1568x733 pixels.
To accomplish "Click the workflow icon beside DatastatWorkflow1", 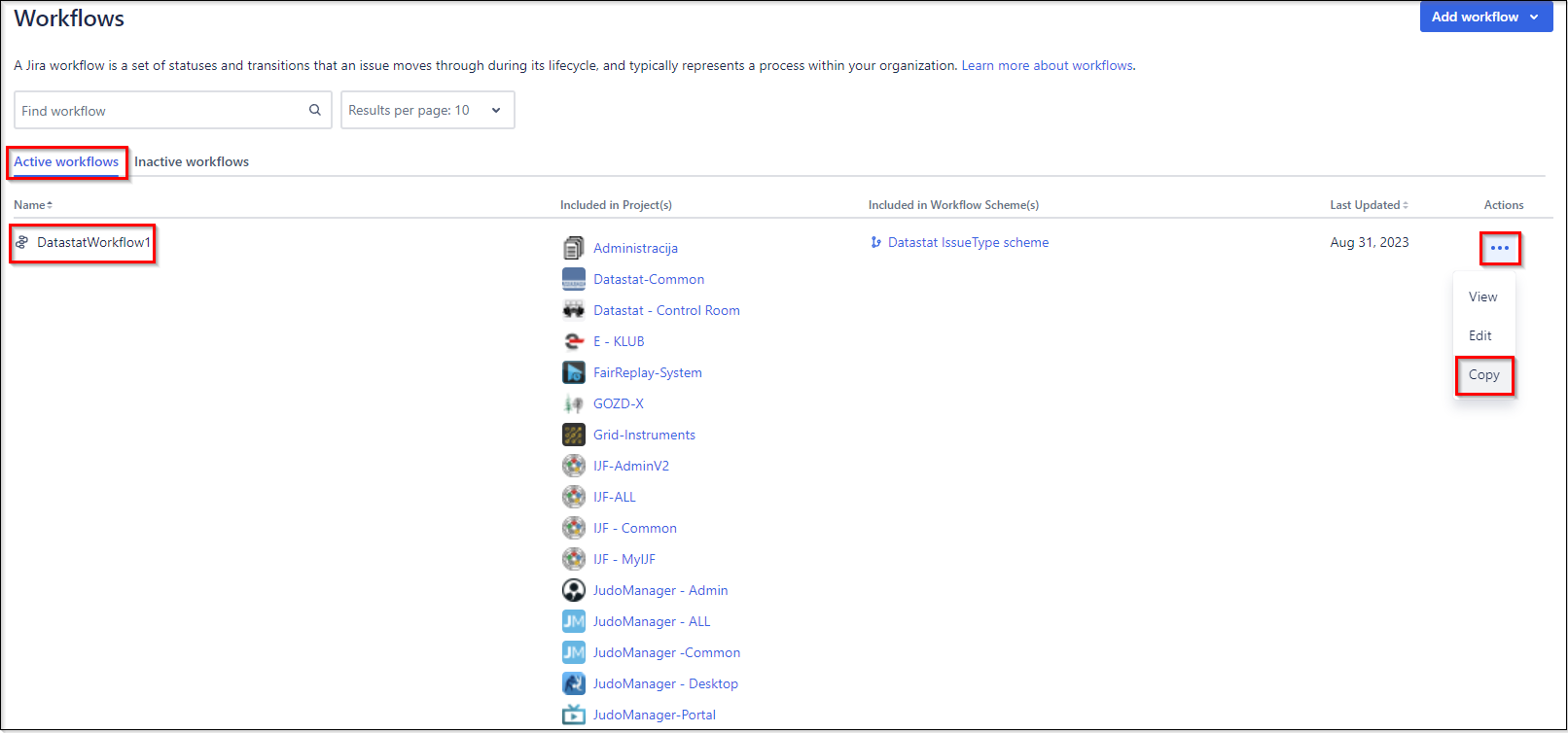I will click(x=21, y=242).
